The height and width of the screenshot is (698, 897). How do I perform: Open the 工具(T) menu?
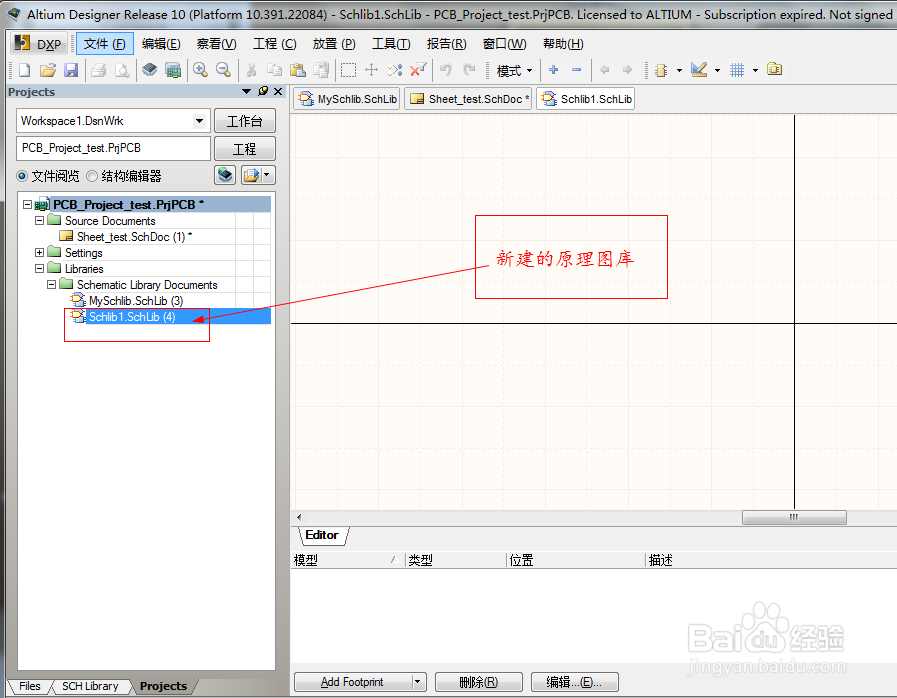pyautogui.click(x=391, y=44)
